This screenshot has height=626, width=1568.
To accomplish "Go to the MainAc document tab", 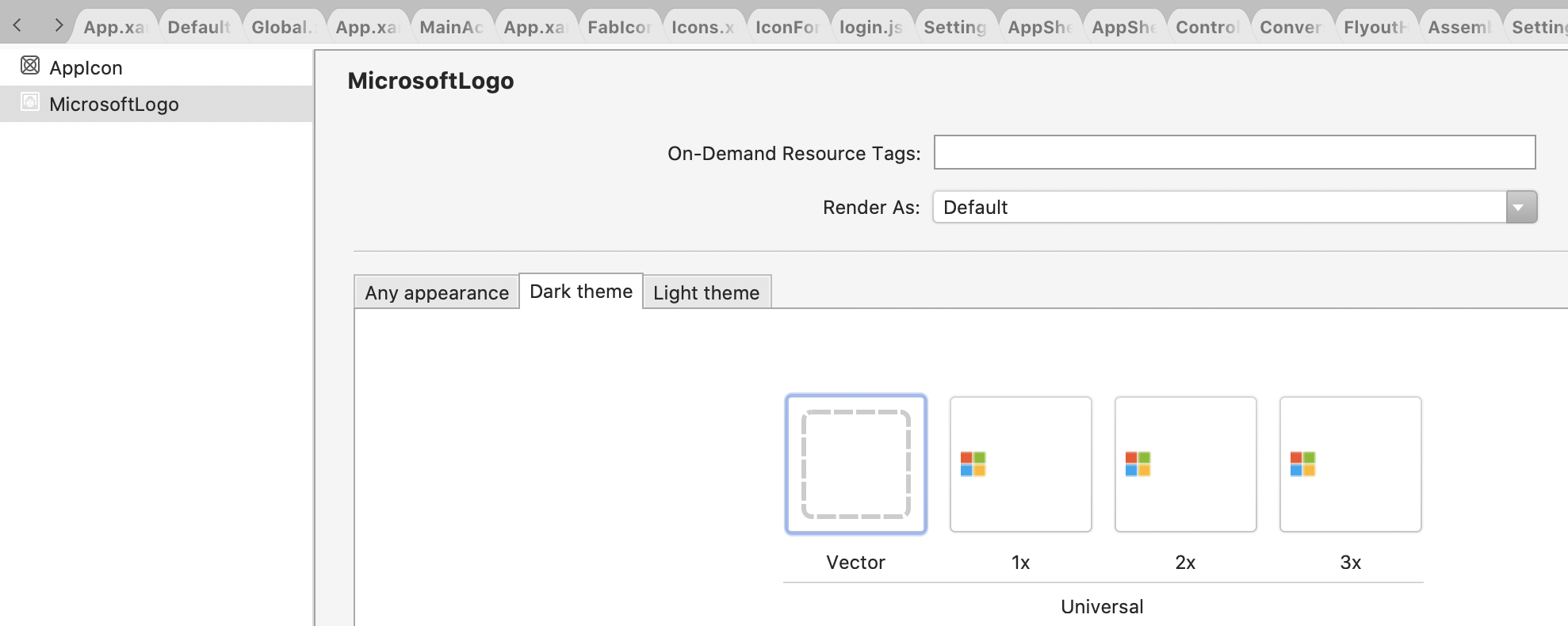I will tap(450, 27).
